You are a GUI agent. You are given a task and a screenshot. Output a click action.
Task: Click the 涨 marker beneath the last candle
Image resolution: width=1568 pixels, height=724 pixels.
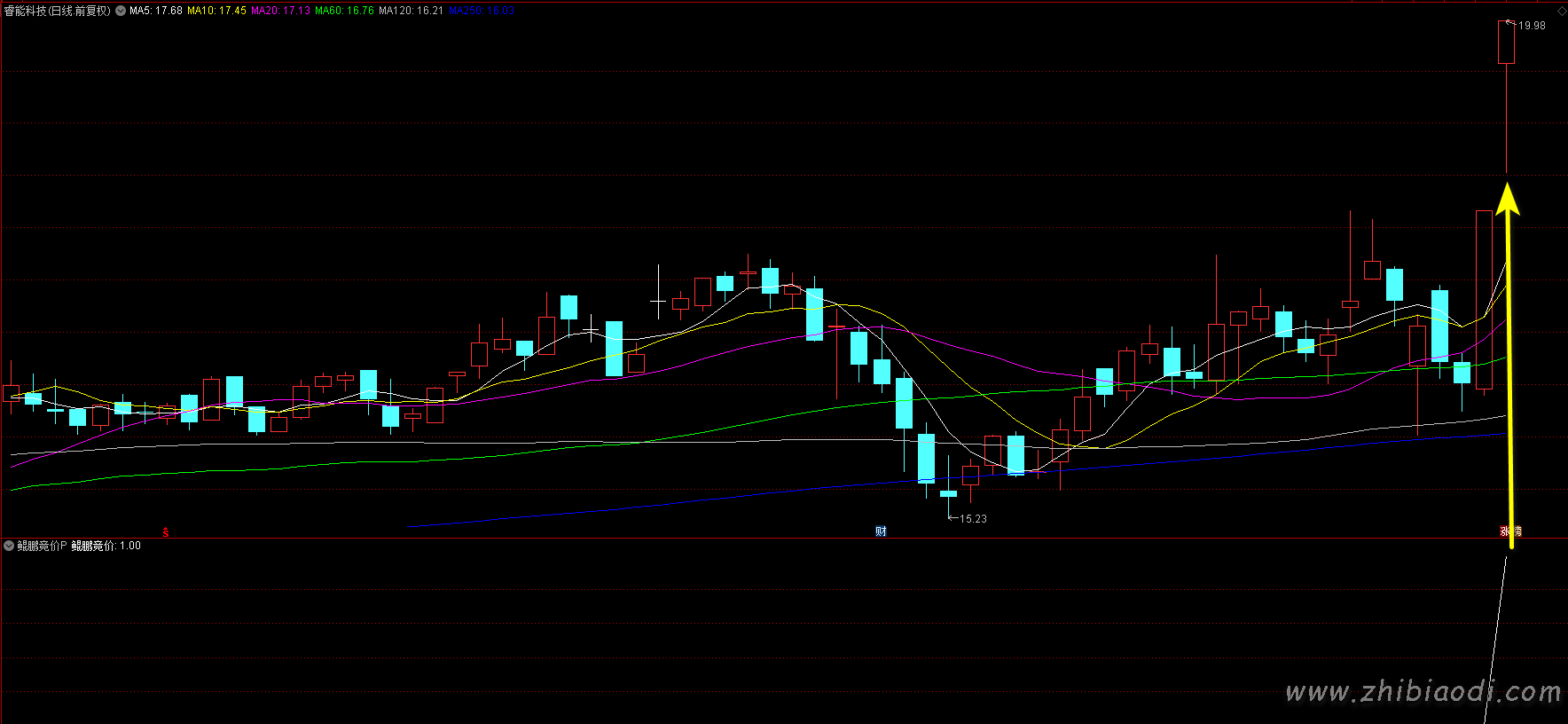pyautogui.click(x=1505, y=531)
